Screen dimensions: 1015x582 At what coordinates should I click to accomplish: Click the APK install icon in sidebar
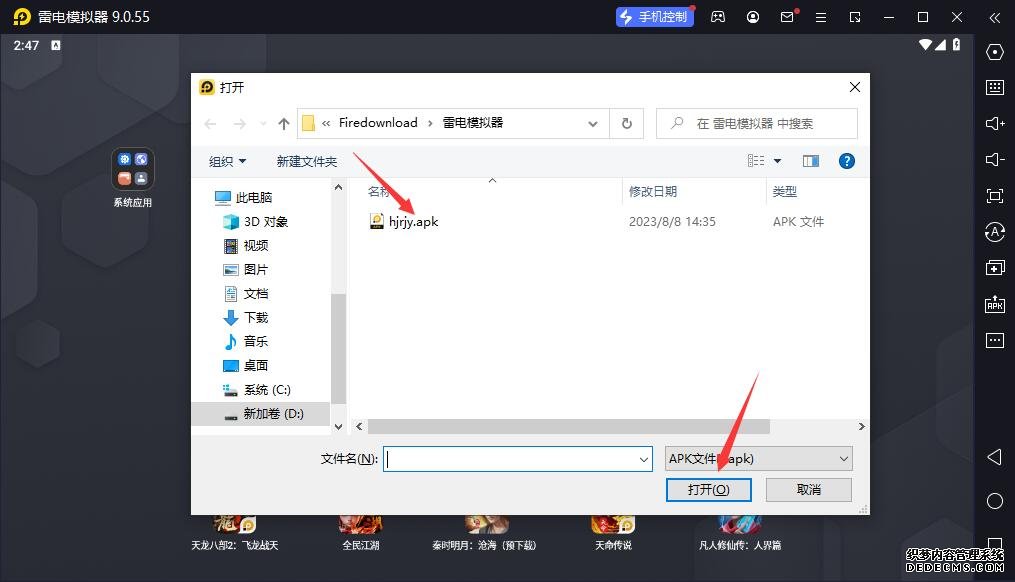(994, 304)
